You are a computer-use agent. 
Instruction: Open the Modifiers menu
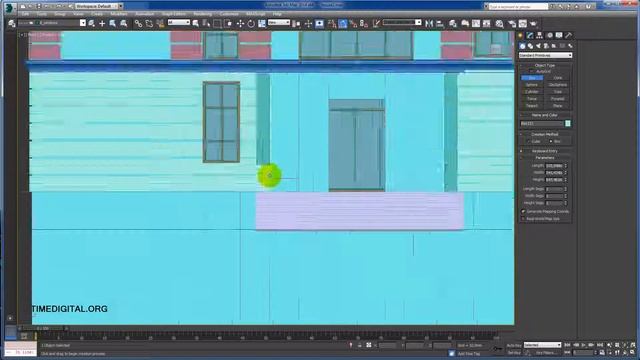coord(119,14)
